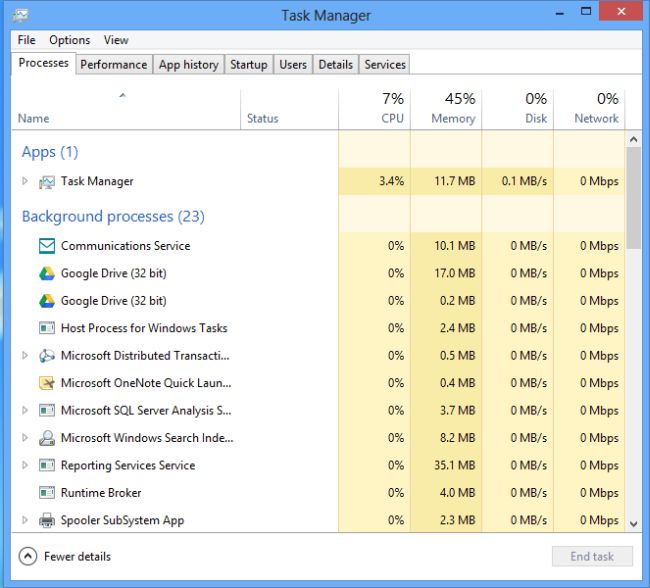The height and width of the screenshot is (588, 650).
Task: Expand Reporting Services Service process
Action: (25, 465)
